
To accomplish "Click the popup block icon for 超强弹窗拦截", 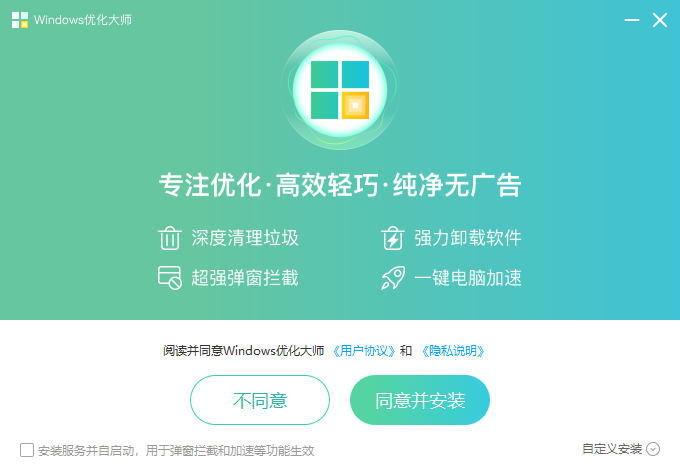I will pos(170,278).
